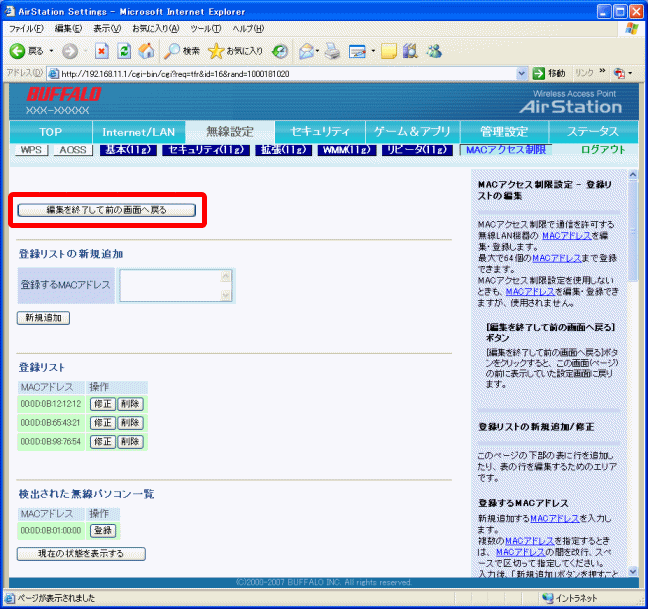The image size is (648, 609).
Task: Open the ツール(T) menu
Action: tap(205, 29)
